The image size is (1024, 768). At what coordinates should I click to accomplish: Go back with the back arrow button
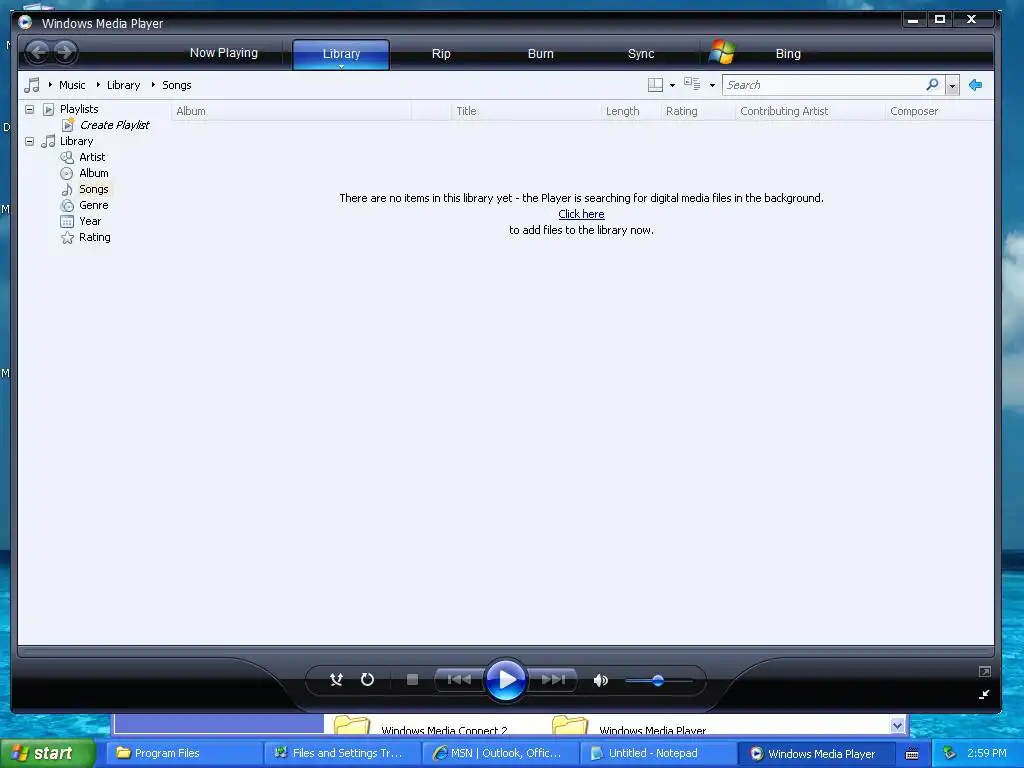tap(38, 52)
